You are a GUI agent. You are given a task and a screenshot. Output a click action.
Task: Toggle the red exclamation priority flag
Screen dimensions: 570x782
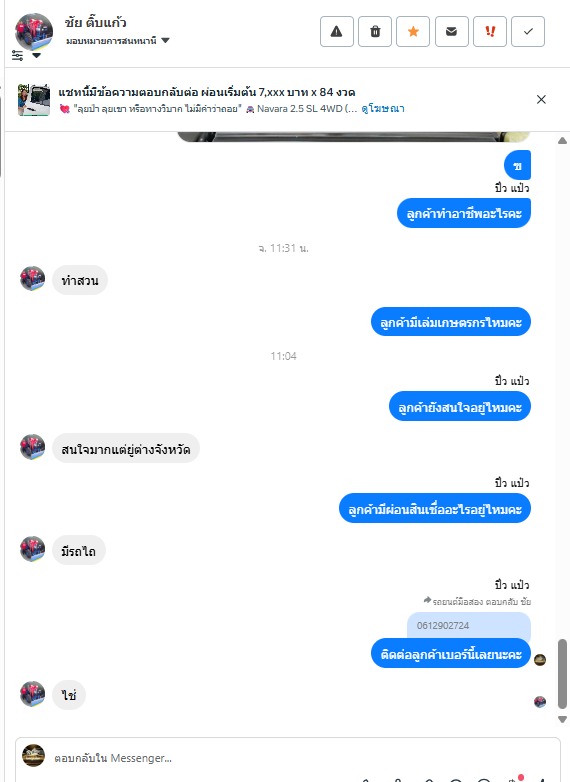[x=490, y=31]
